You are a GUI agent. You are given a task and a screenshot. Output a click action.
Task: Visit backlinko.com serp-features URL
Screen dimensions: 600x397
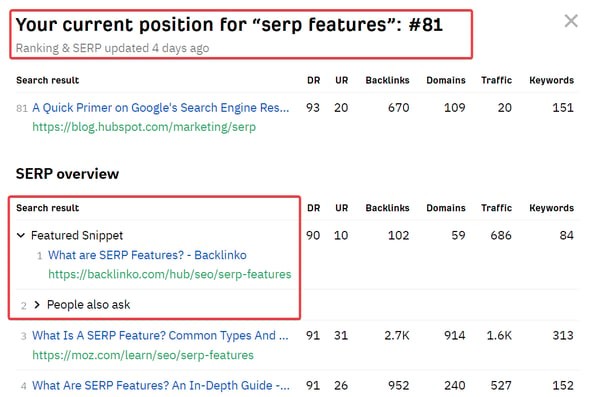click(x=170, y=274)
